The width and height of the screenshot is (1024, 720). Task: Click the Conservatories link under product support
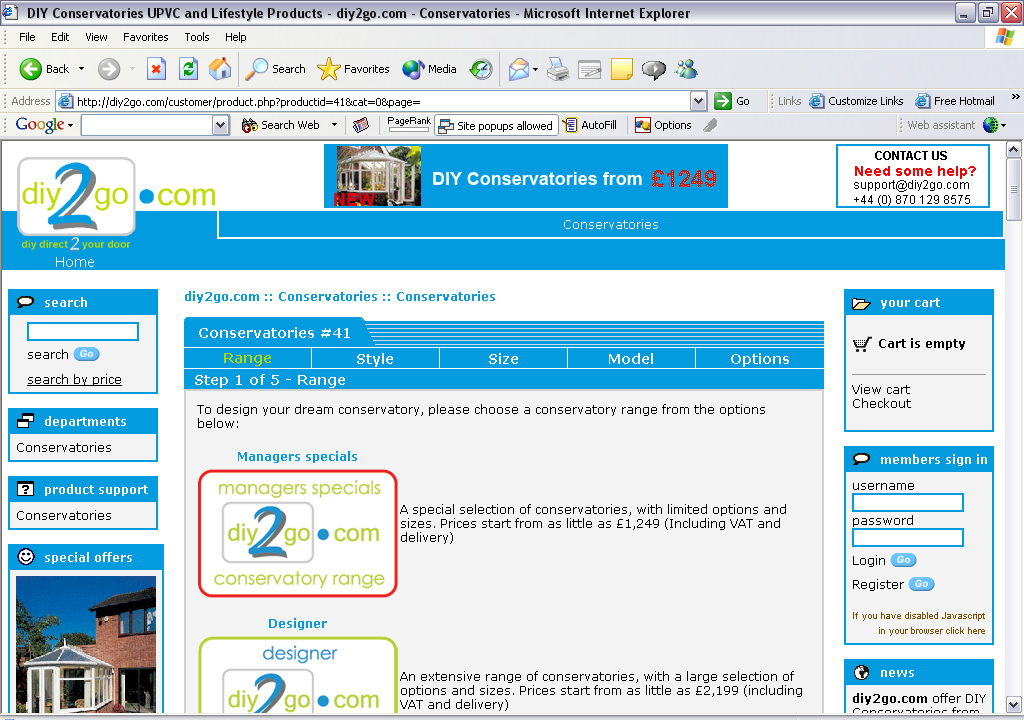(x=64, y=515)
